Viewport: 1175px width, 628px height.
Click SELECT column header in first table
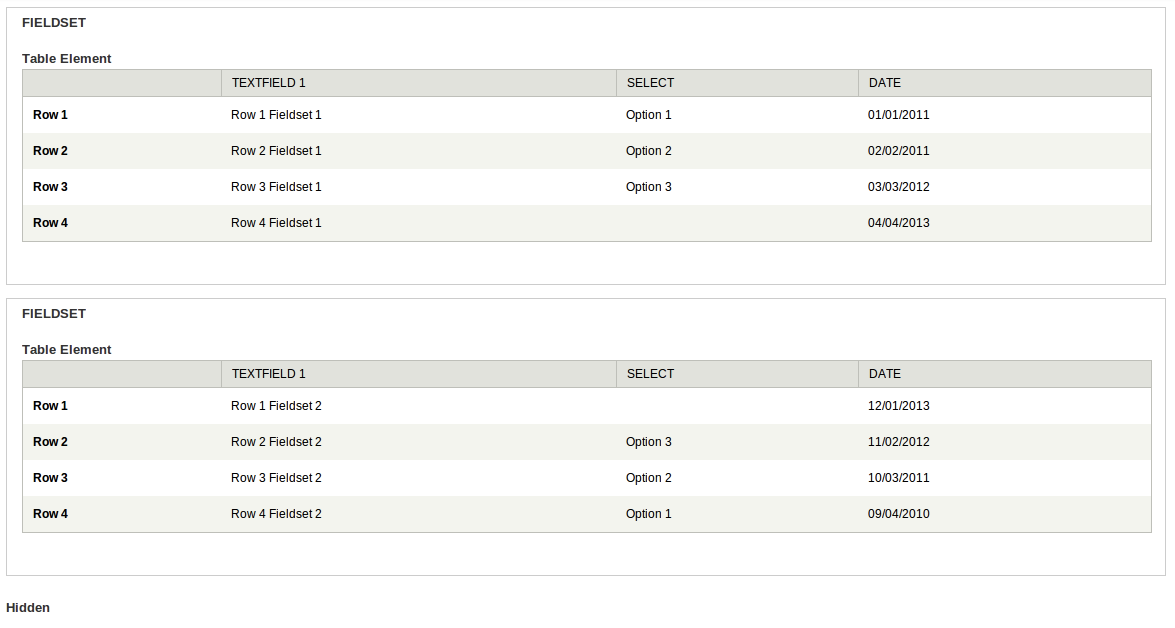click(737, 83)
